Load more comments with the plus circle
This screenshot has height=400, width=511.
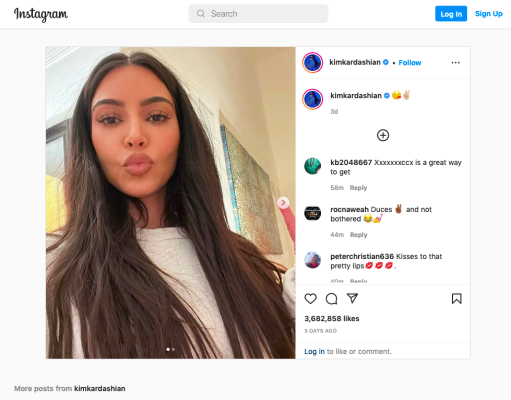[383, 135]
